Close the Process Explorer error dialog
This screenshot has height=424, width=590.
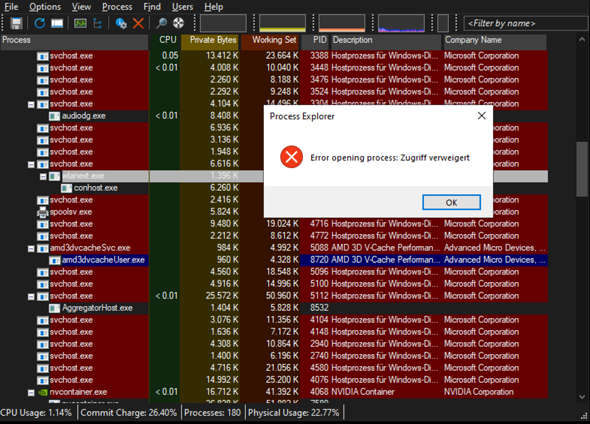(482, 116)
